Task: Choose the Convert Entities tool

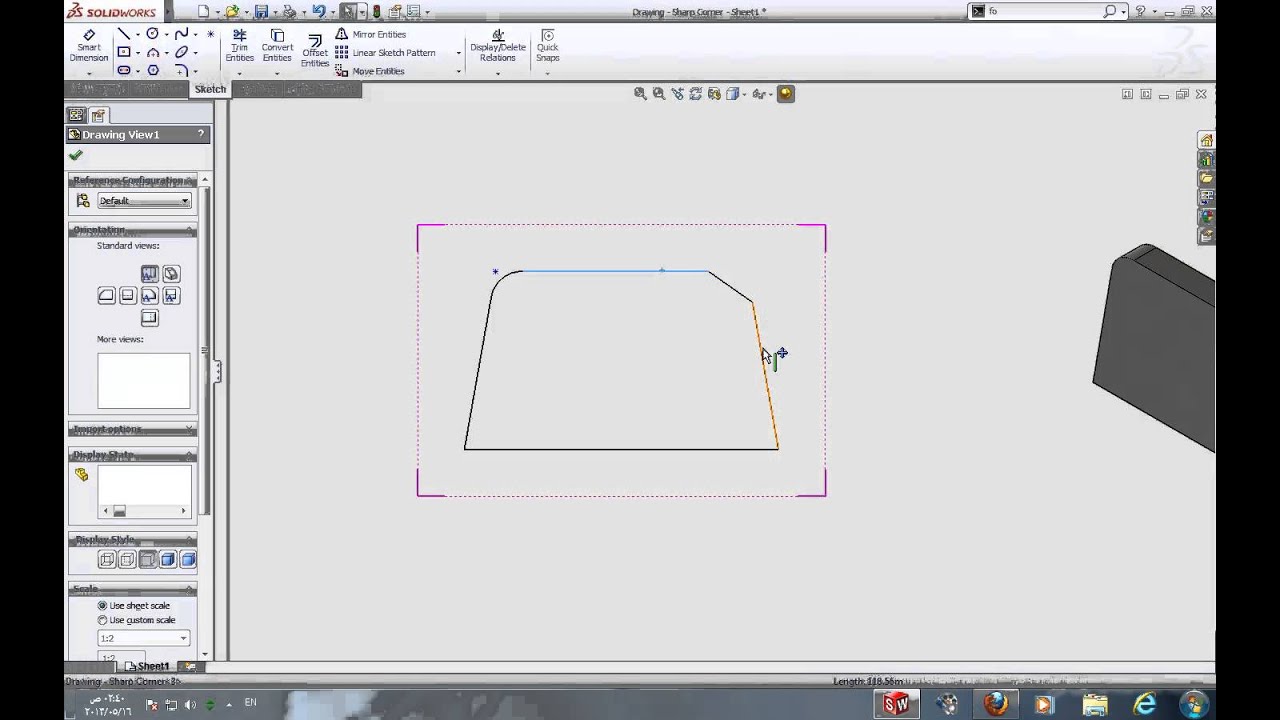Action: (277, 46)
